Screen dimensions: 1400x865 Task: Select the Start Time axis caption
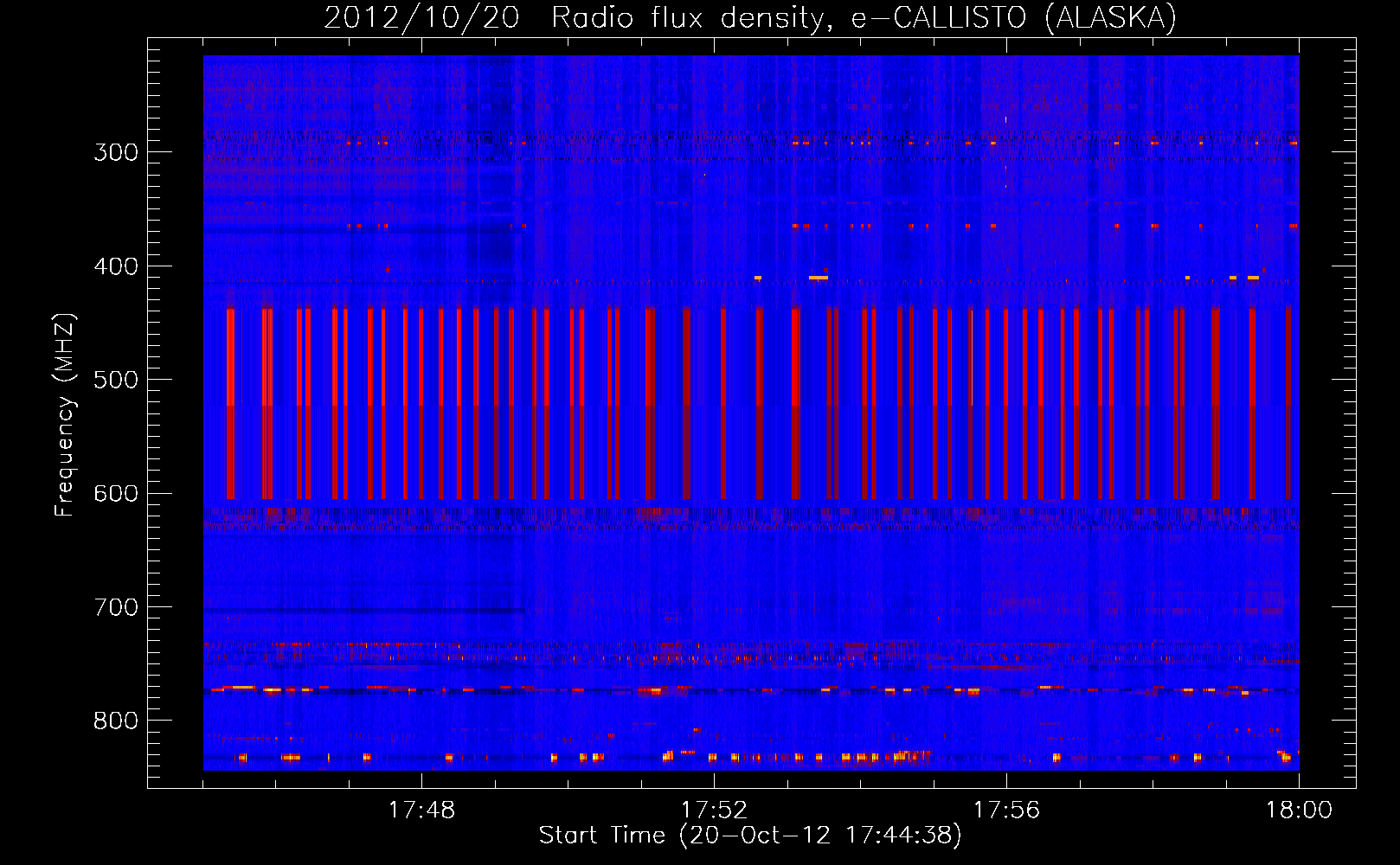750,836
